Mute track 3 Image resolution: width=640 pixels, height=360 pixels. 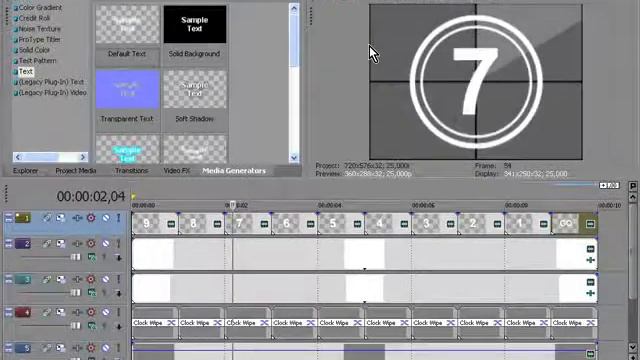[106, 279]
